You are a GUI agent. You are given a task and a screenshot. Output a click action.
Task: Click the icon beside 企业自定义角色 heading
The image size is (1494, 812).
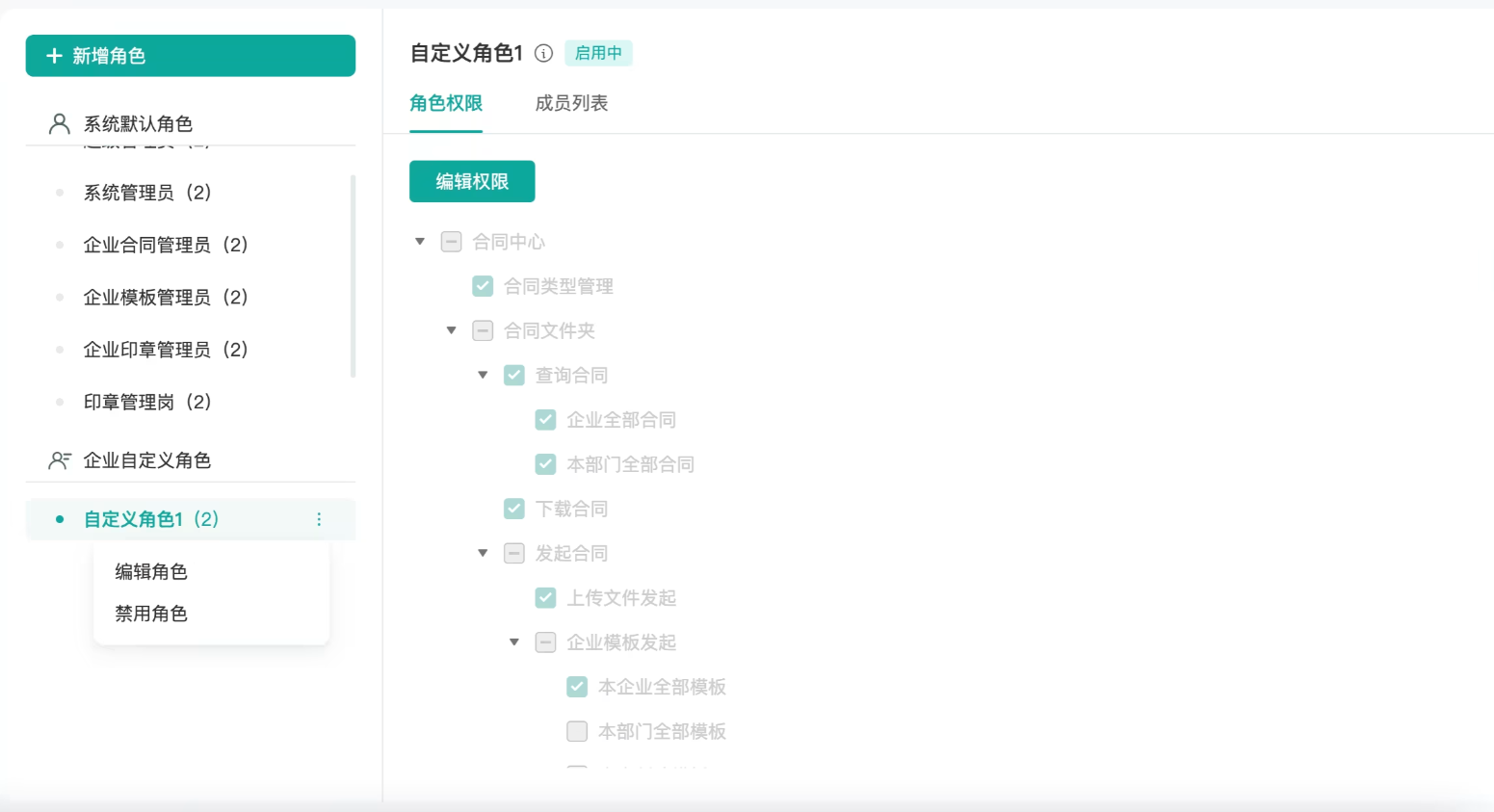point(60,460)
